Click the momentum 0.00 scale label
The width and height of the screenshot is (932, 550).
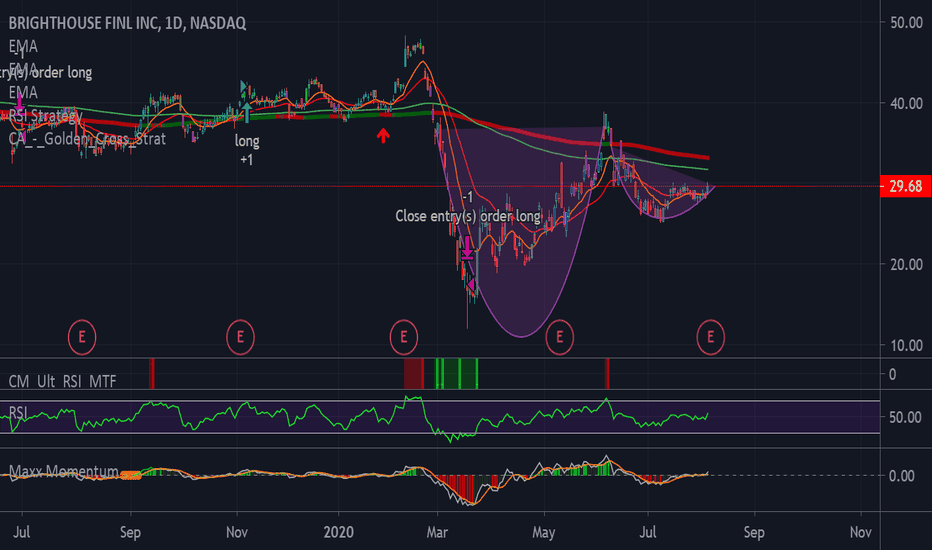[902, 476]
